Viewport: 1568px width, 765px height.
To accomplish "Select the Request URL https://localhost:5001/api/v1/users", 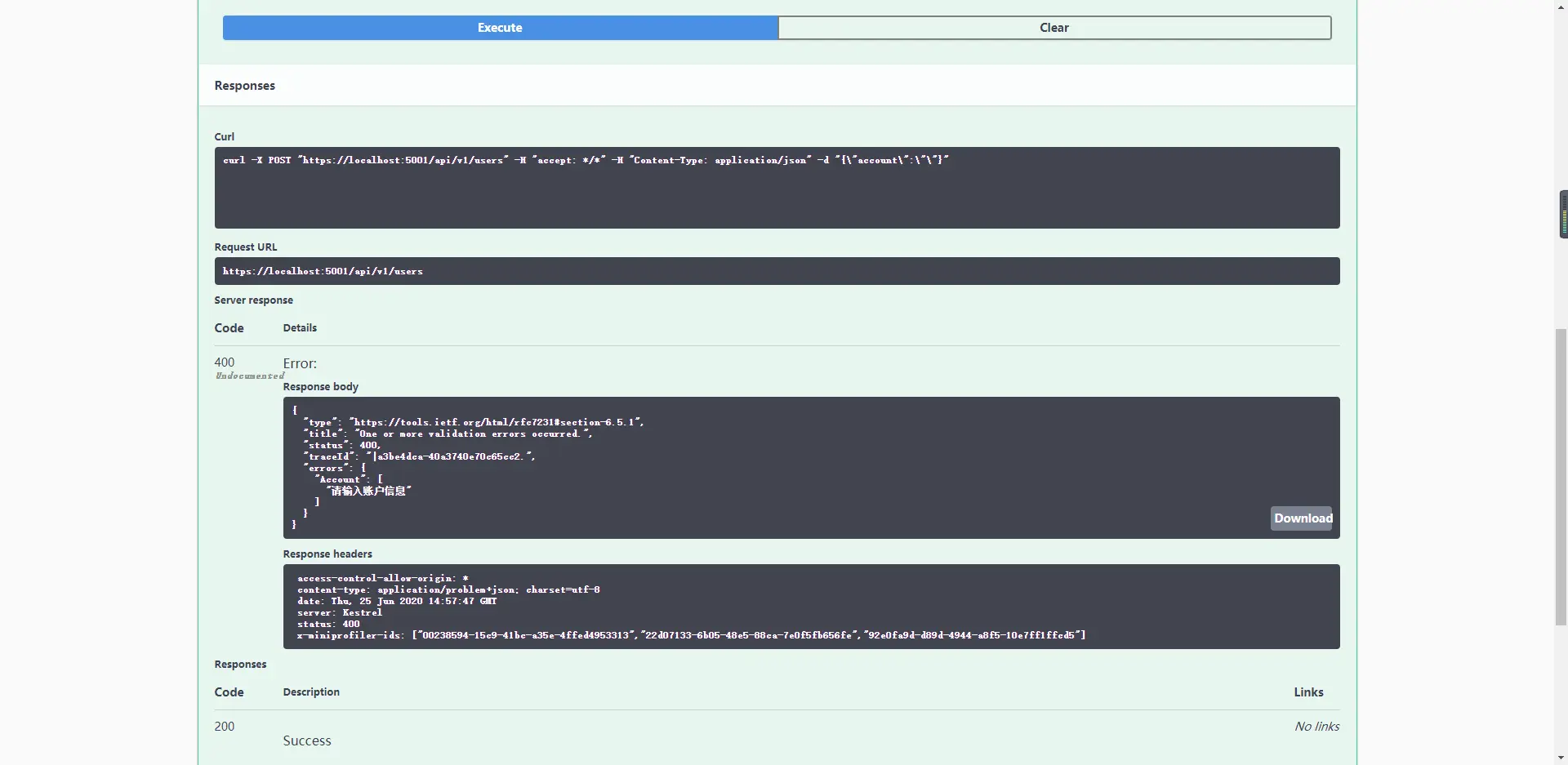I will coord(323,271).
